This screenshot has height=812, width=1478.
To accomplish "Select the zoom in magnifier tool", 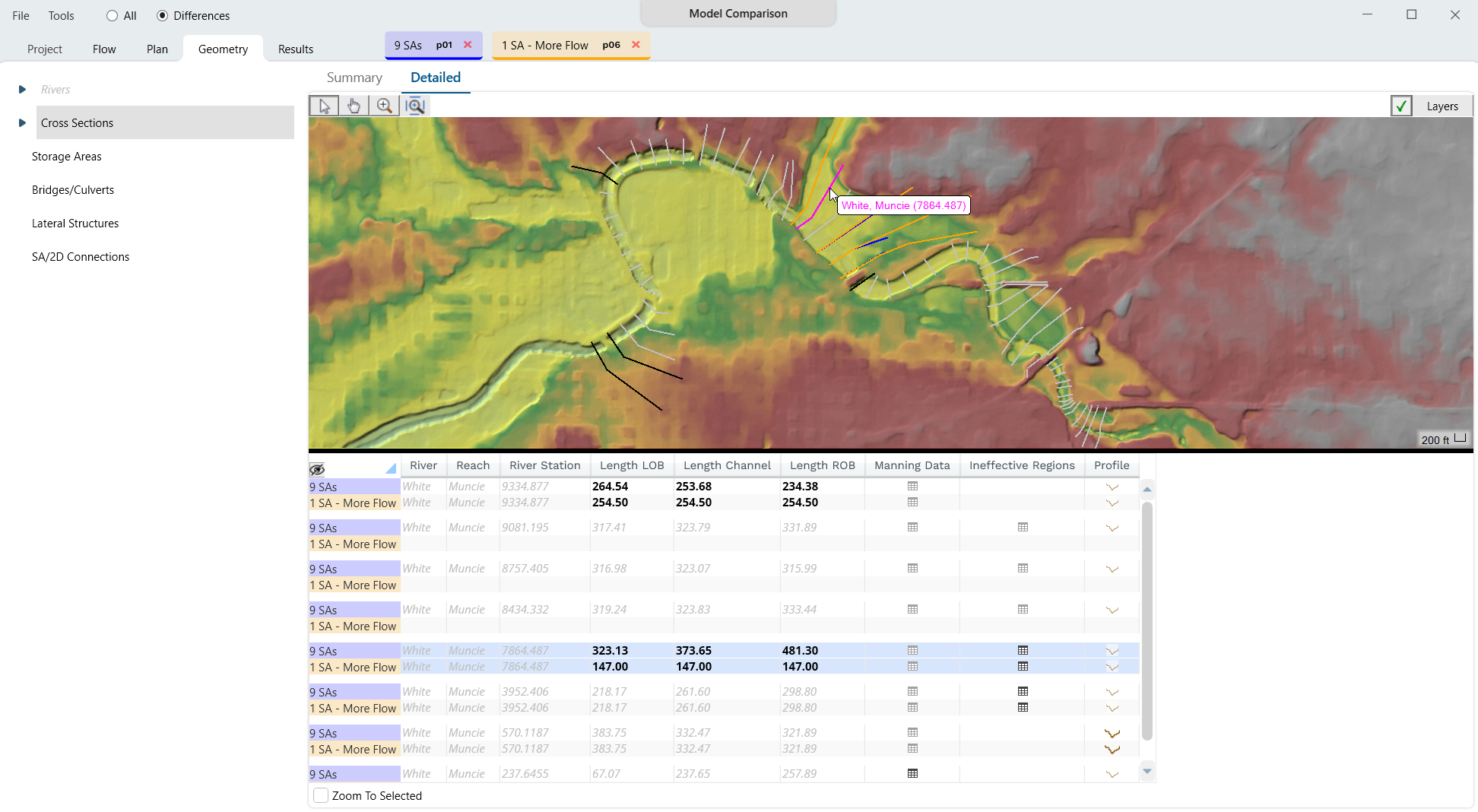I will coord(384,106).
